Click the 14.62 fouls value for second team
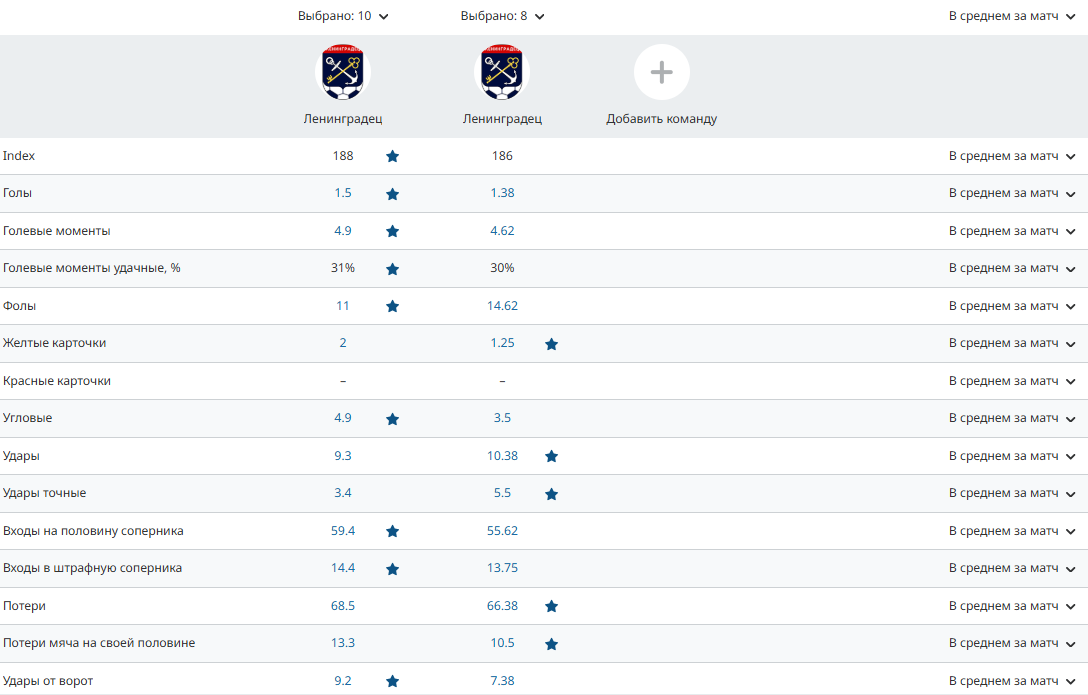The width and height of the screenshot is (1088, 695). 502,306
